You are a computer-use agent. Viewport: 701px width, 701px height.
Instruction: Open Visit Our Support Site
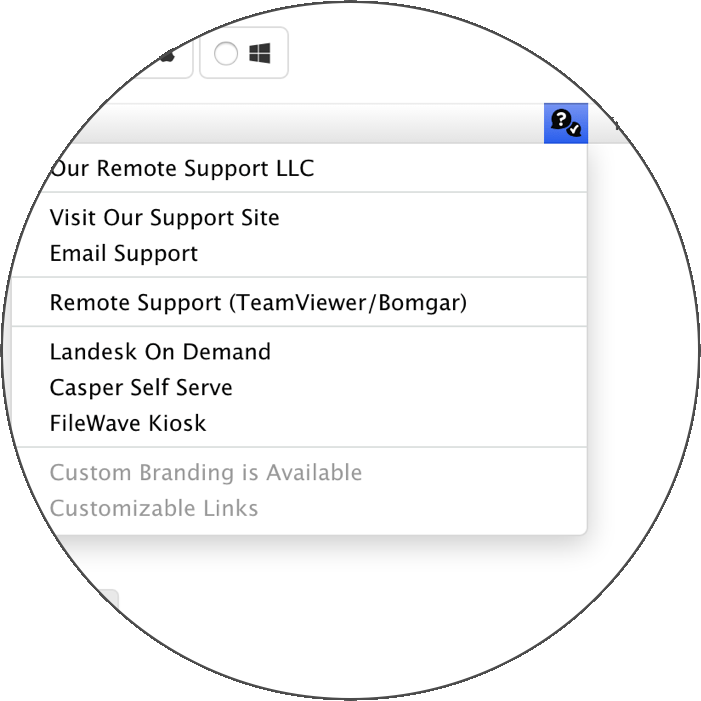[165, 218]
